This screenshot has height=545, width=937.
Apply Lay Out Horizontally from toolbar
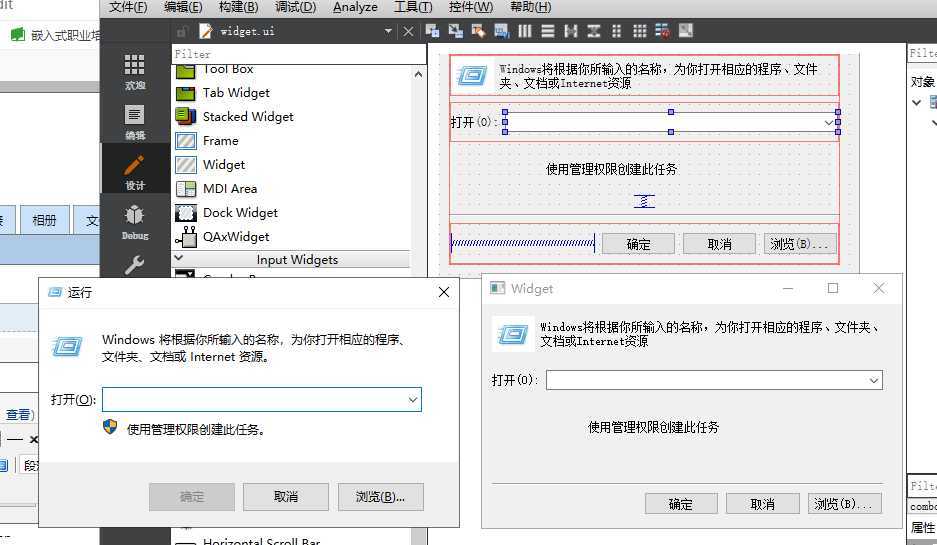tap(525, 31)
